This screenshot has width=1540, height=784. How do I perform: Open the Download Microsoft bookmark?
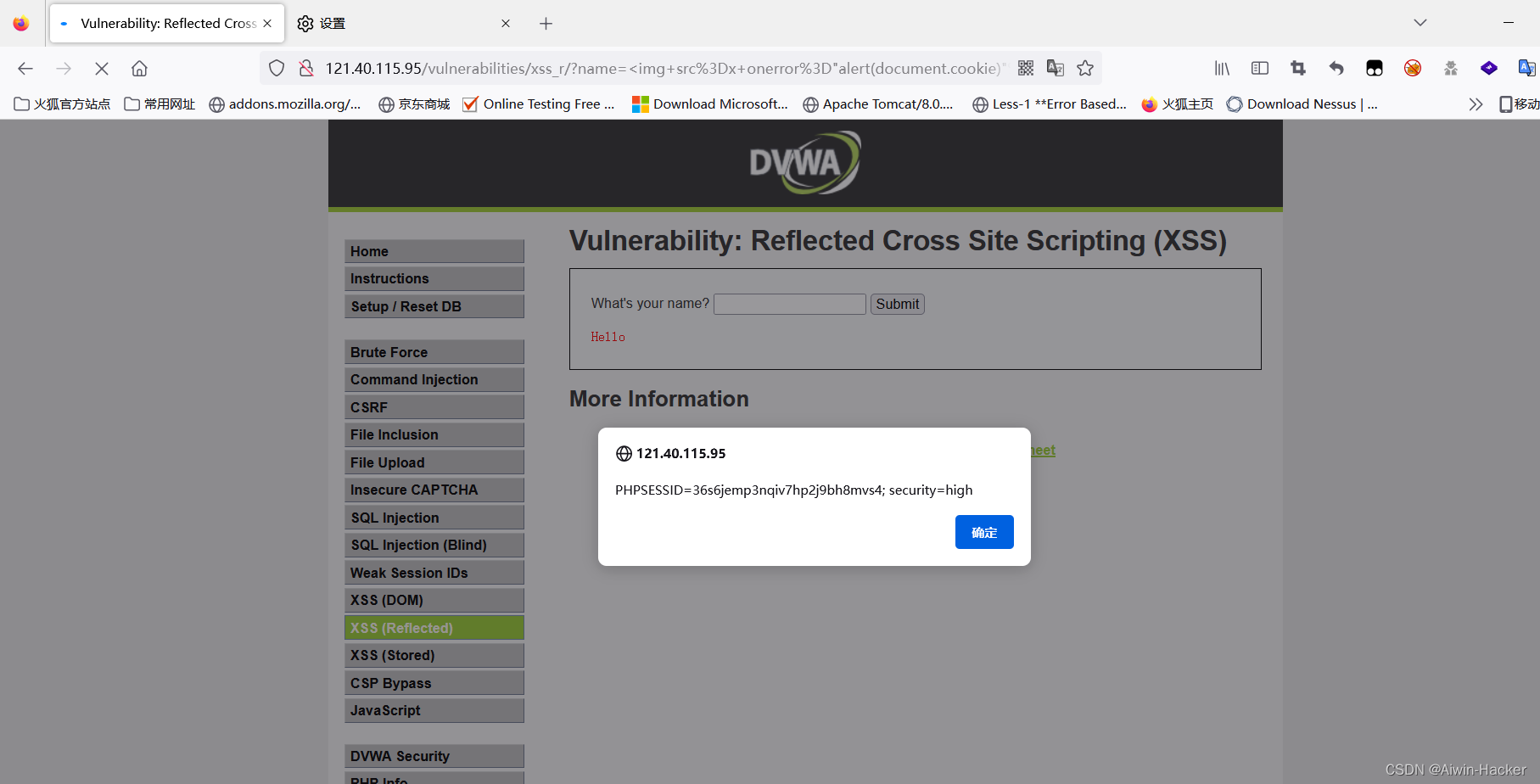click(710, 104)
